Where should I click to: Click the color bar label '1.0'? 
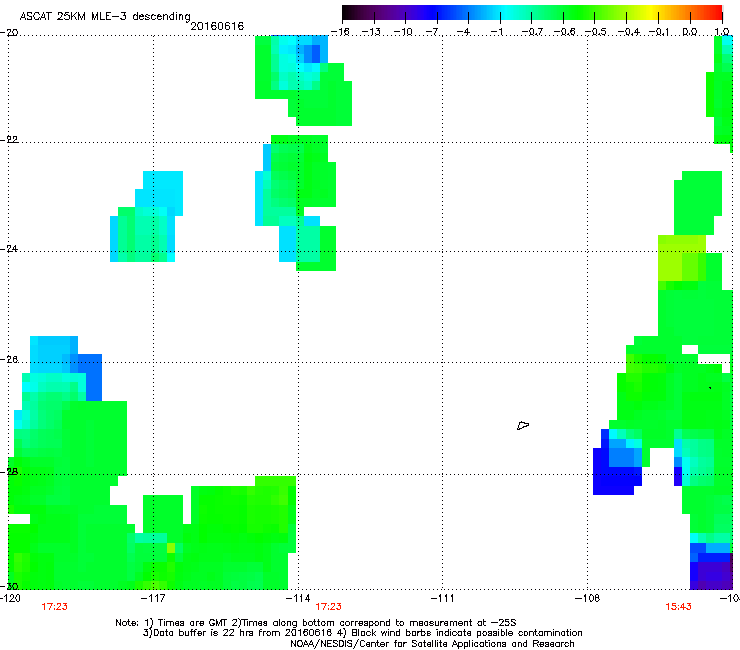point(722,32)
